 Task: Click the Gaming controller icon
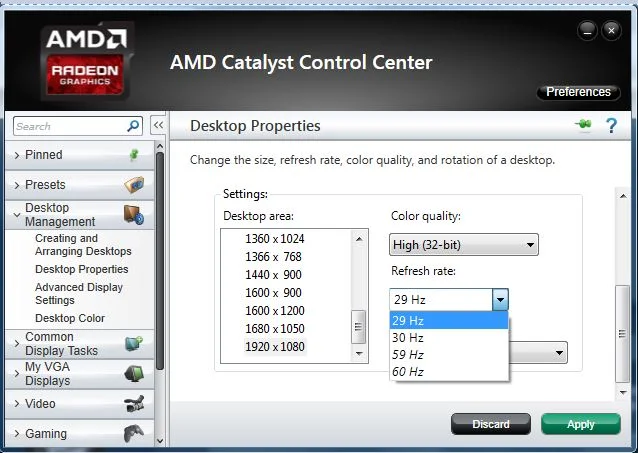(134, 433)
